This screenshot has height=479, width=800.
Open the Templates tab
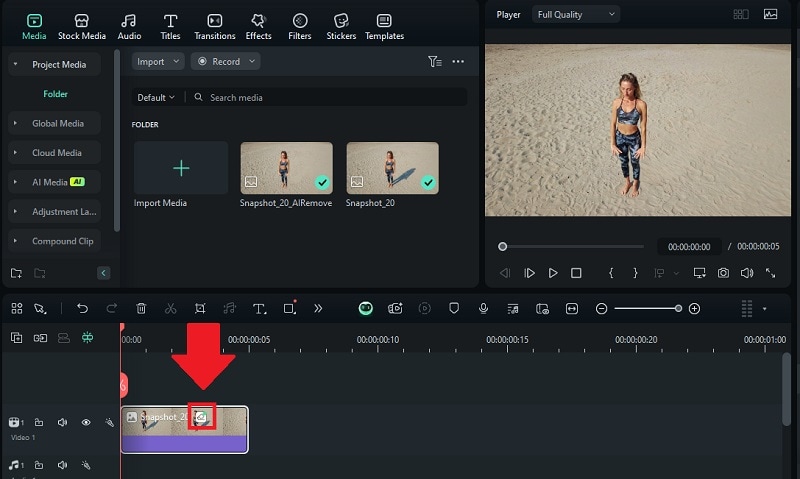384,27
